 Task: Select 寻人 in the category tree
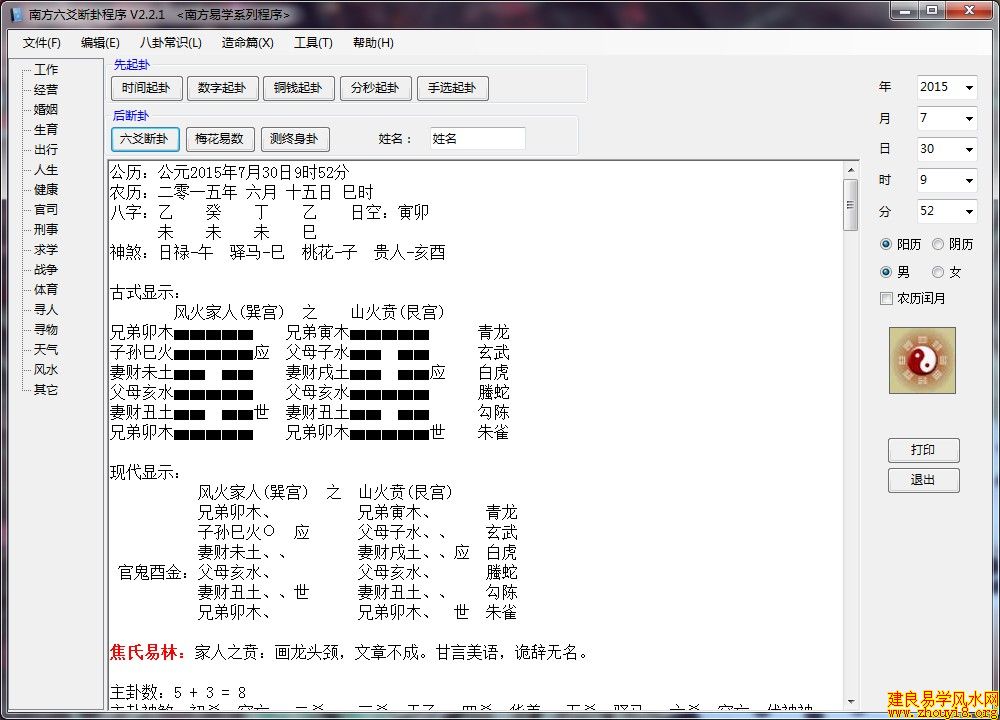pyautogui.click(x=46, y=309)
